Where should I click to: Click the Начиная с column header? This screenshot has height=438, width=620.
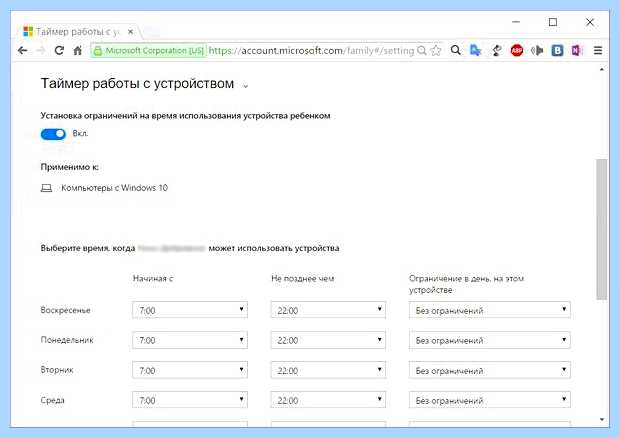[x=153, y=278]
